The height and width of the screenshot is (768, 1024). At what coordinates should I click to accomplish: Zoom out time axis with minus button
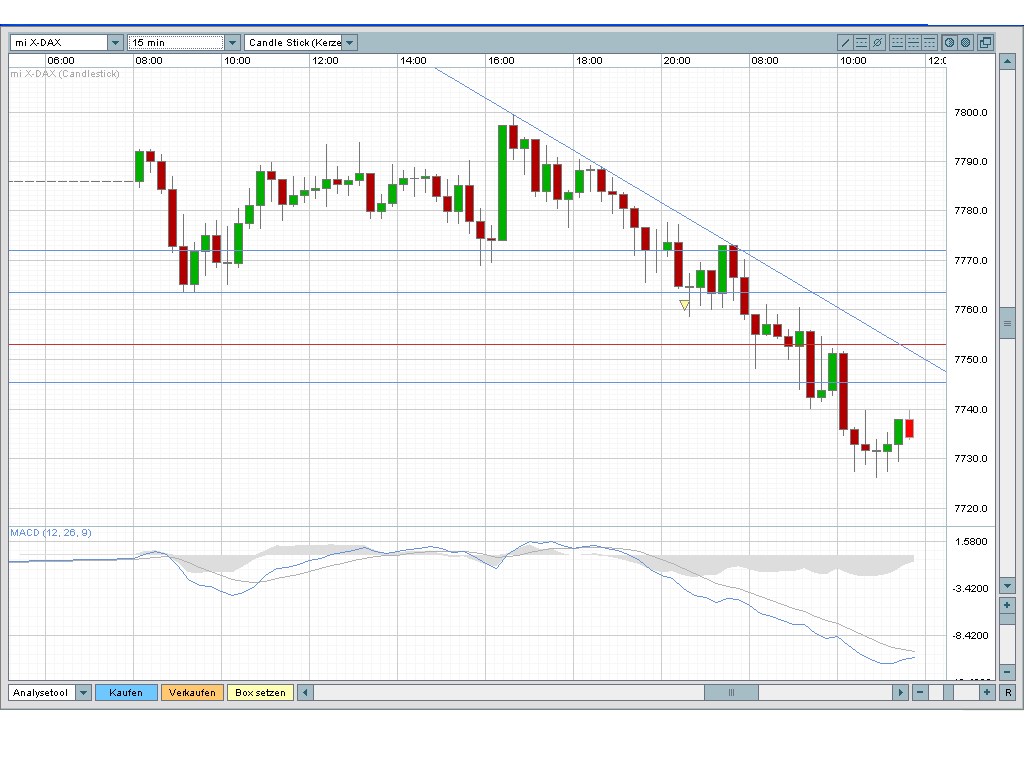pyautogui.click(x=920, y=693)
